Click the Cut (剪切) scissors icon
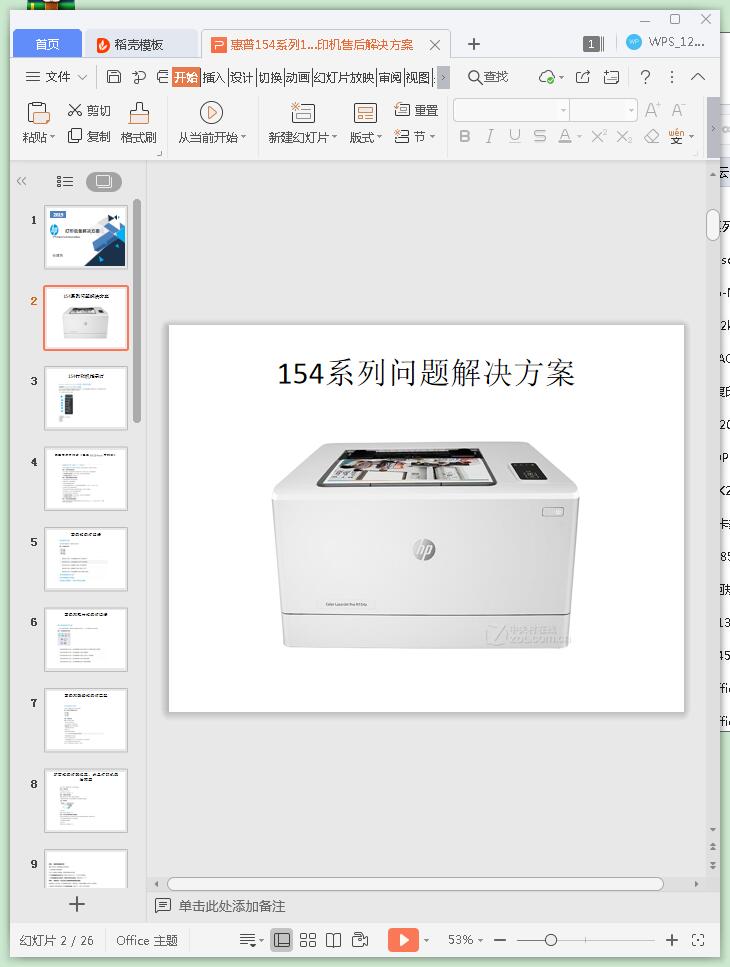Screen dimensions: 730x967 pyautogui.click(x=75, y=110)
